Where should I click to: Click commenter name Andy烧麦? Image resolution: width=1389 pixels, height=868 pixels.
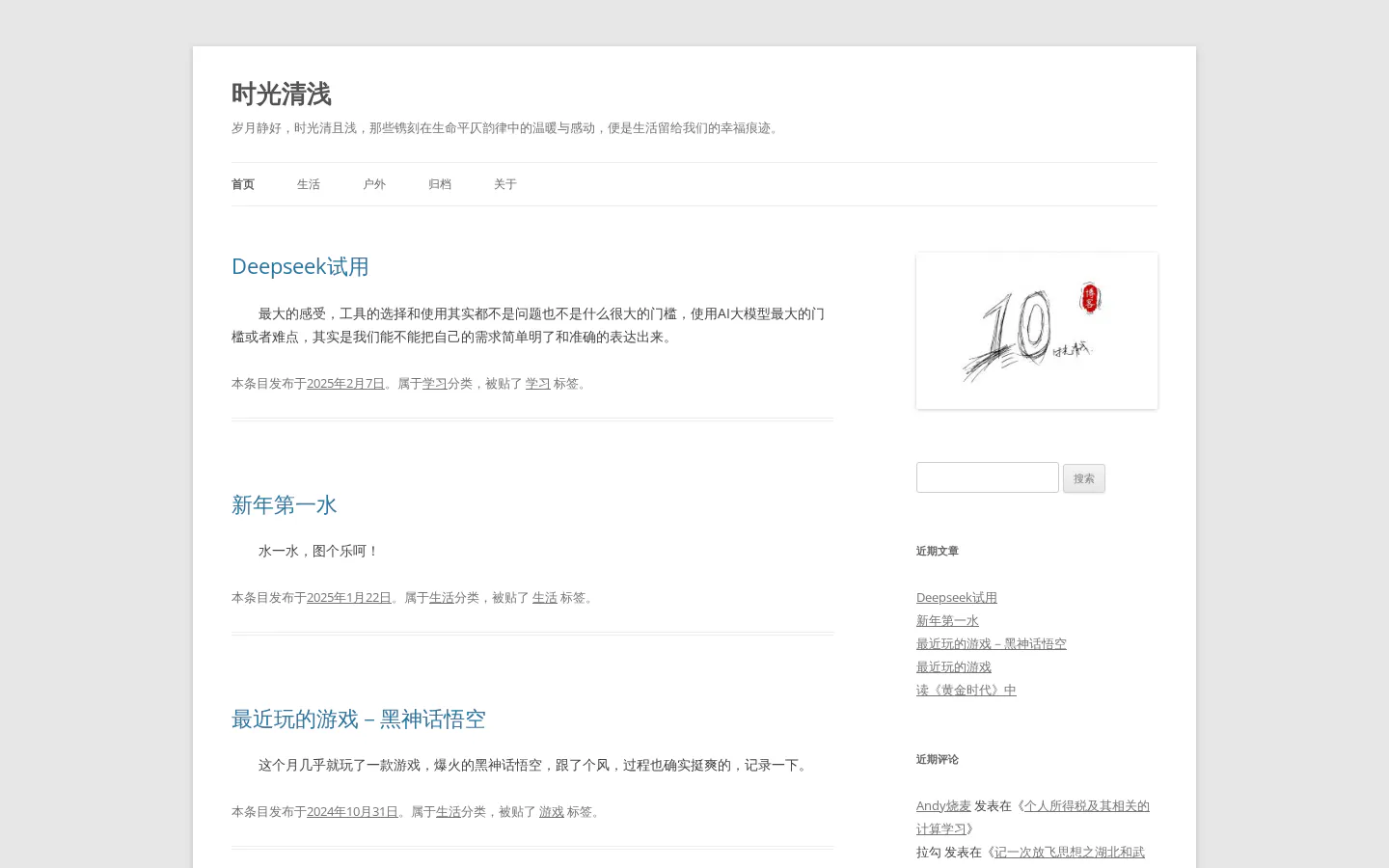tap(943, 805)
